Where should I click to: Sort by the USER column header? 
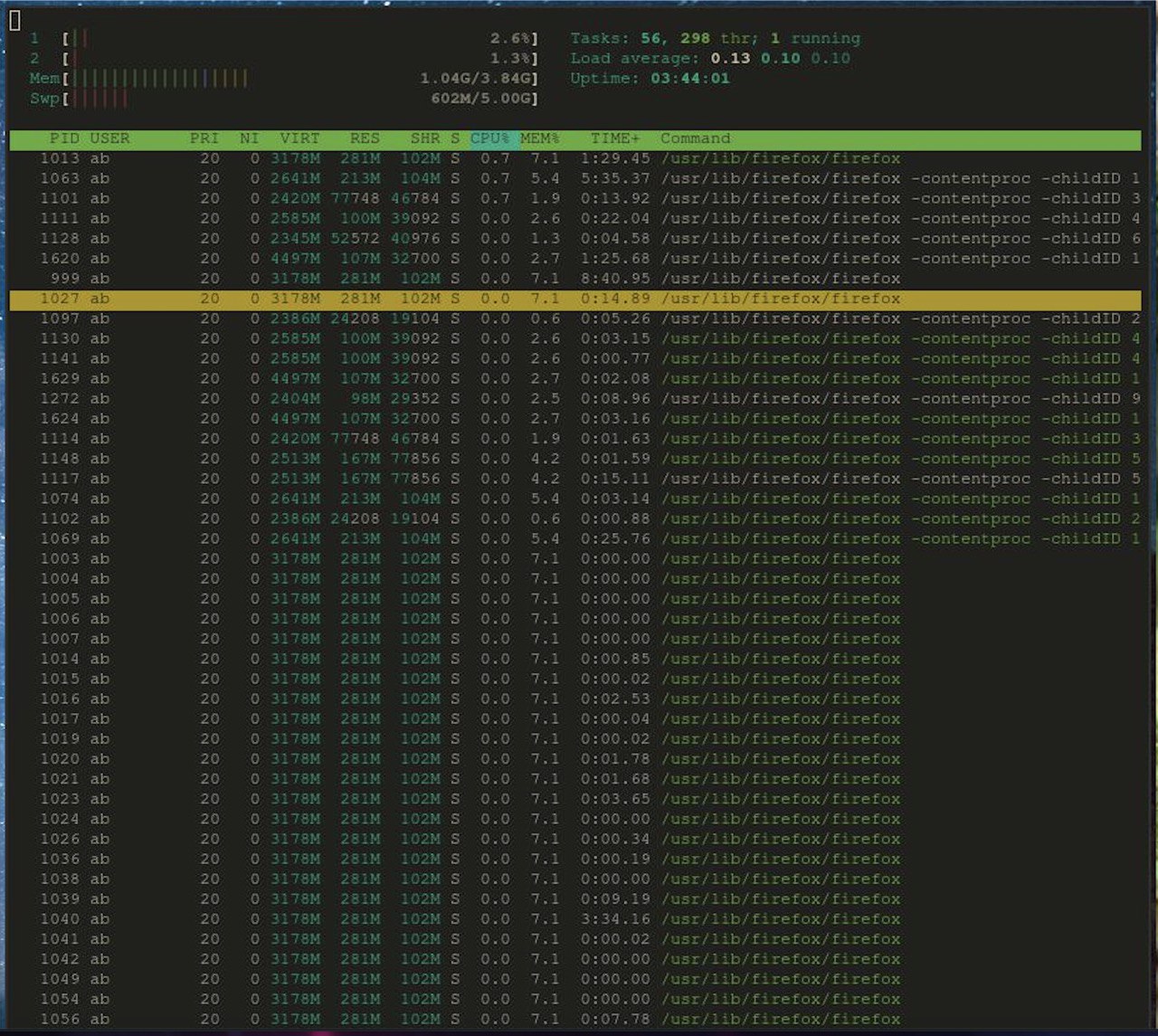point(109,138)
